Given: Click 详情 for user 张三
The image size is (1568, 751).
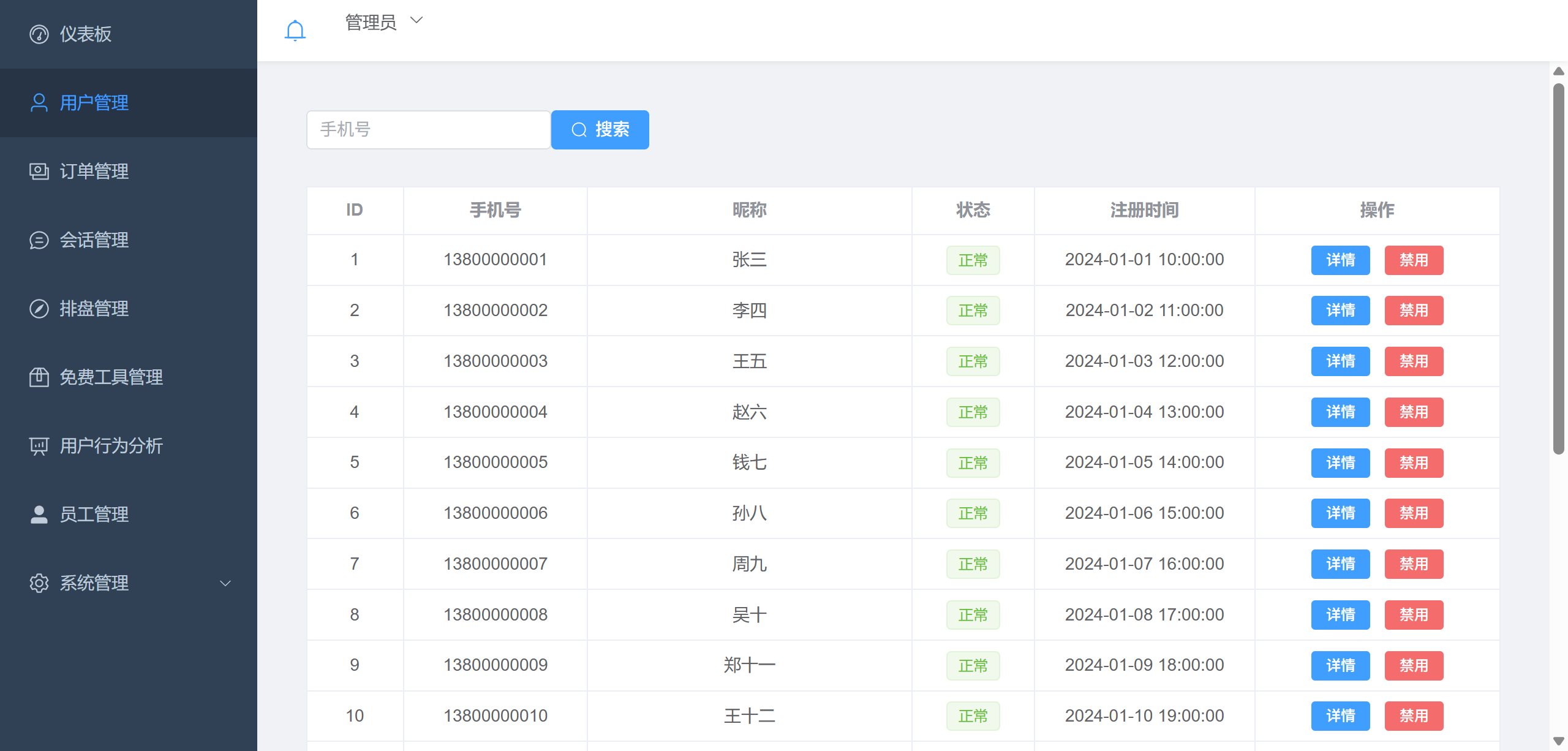Looking at the screenshot, I should point(1341,260).
